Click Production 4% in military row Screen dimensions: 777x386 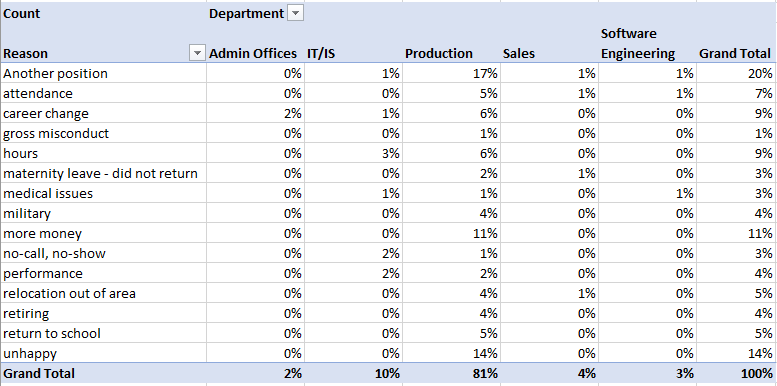[x=451, y=213]
